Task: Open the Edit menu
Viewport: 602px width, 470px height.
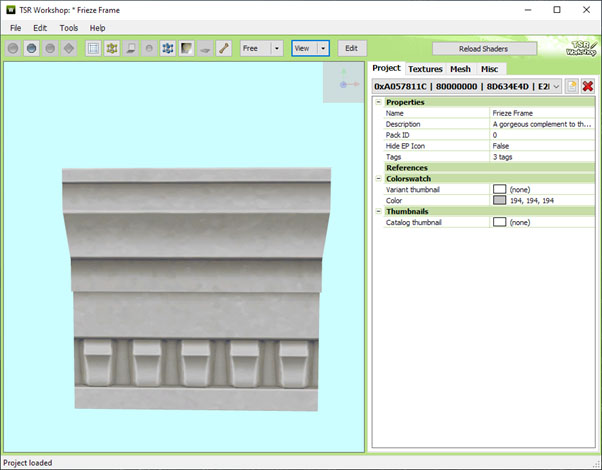Action: point(40,28)
